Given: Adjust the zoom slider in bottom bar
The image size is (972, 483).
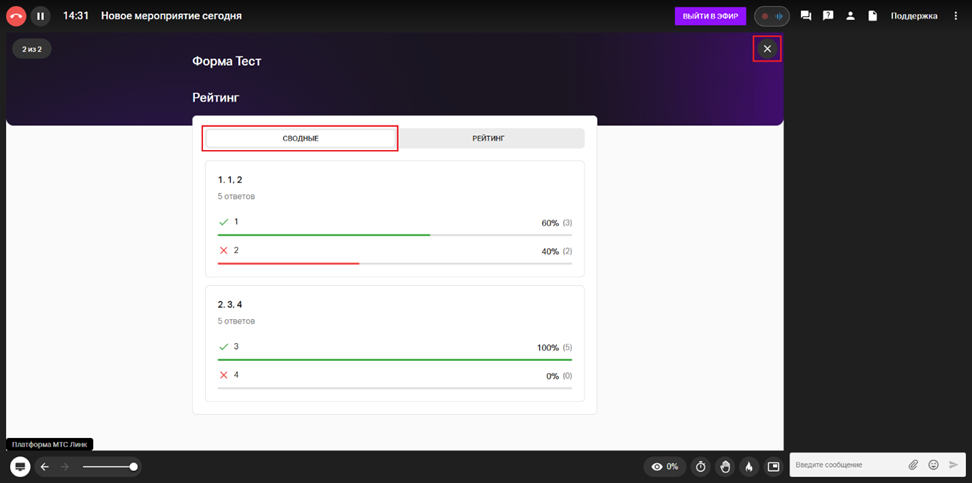Looking at the screenshot, I should coord(108,466).
